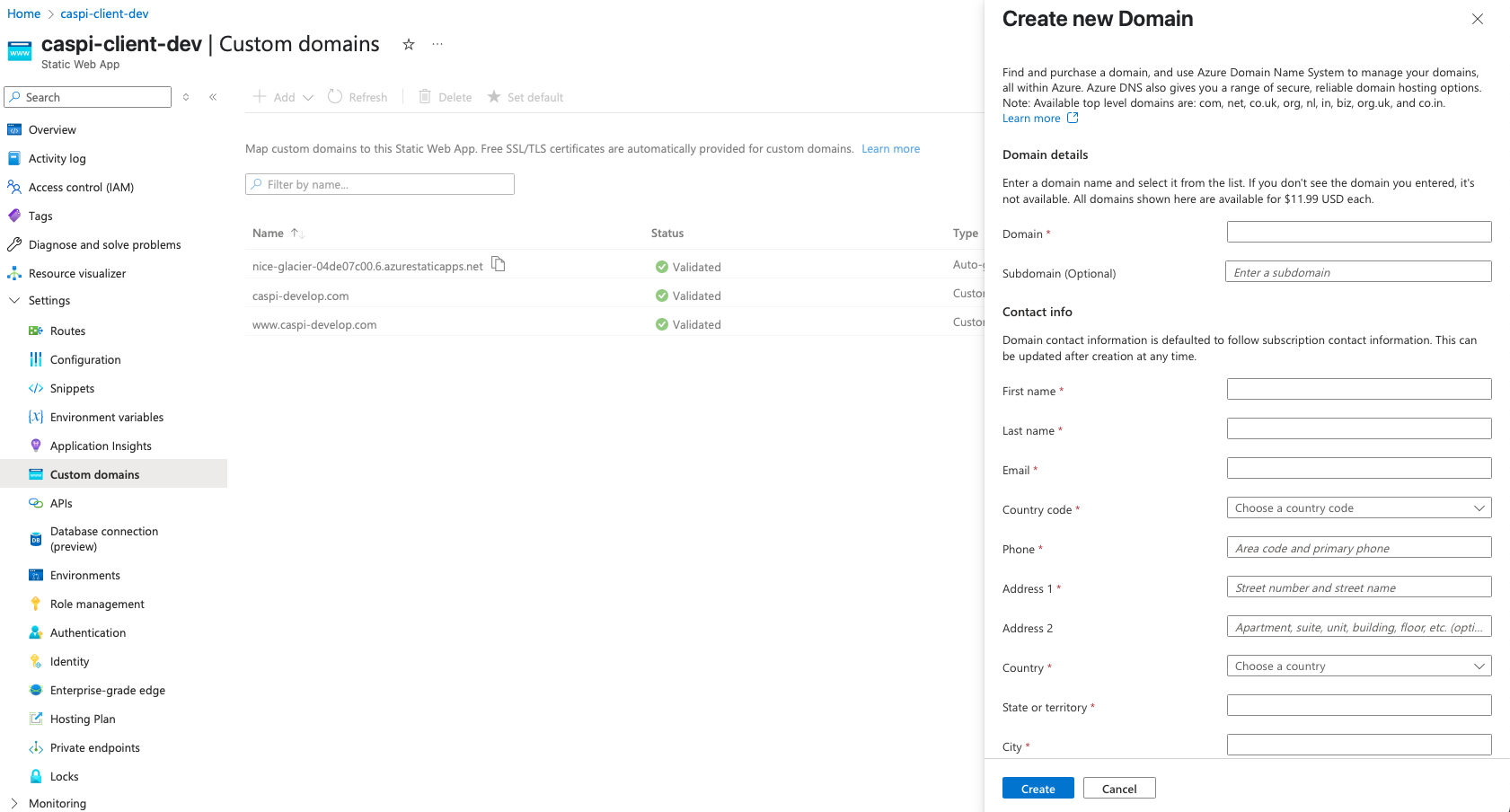Click the copy icon beside azurestaticapps.net domain
Screen dimensions: 1510x812
click(499, 264)
